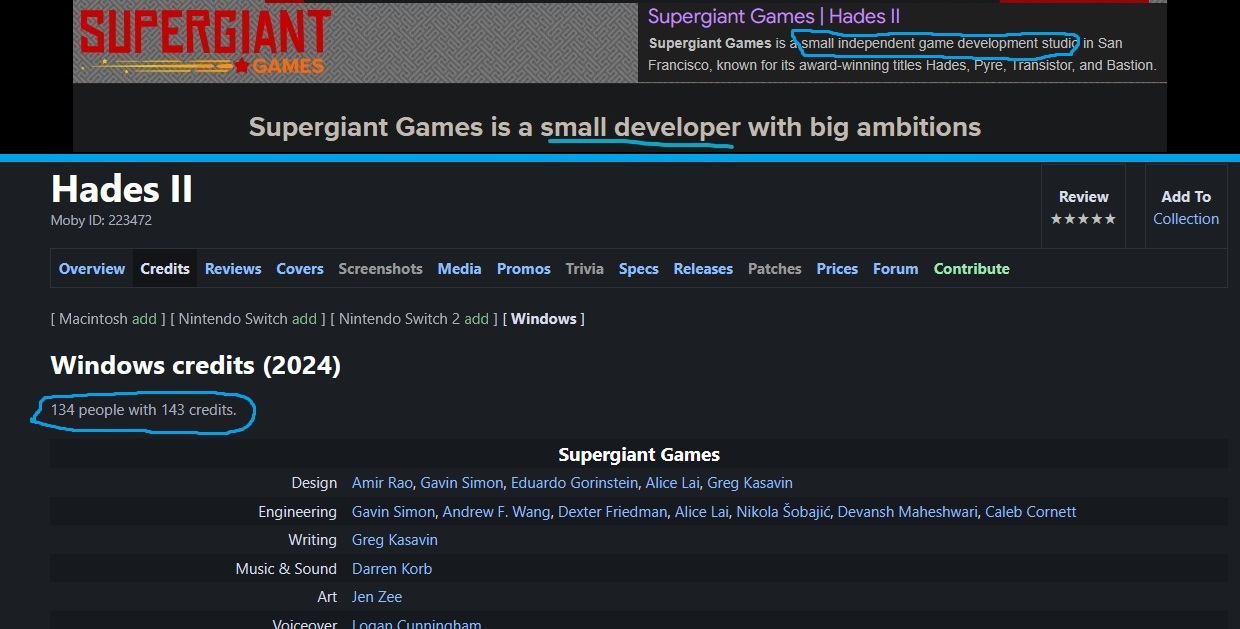Click Jen Zee under Art
The width and height of the screenshot is (1240, 629).
click(x=377, y=597)
